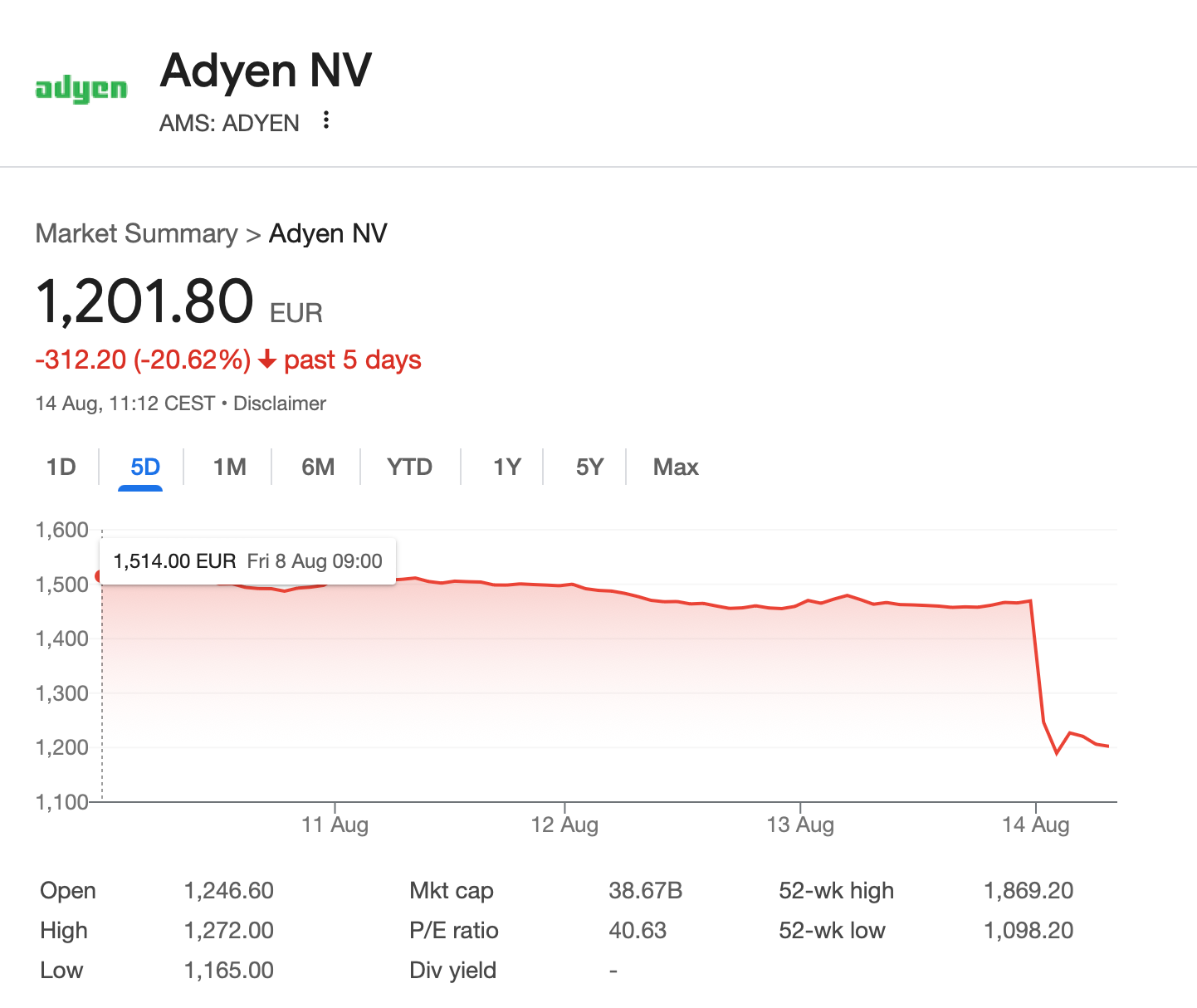Click the 1,201.80 current price
The image size is (1197, 1008).
(x=144, y=301)
